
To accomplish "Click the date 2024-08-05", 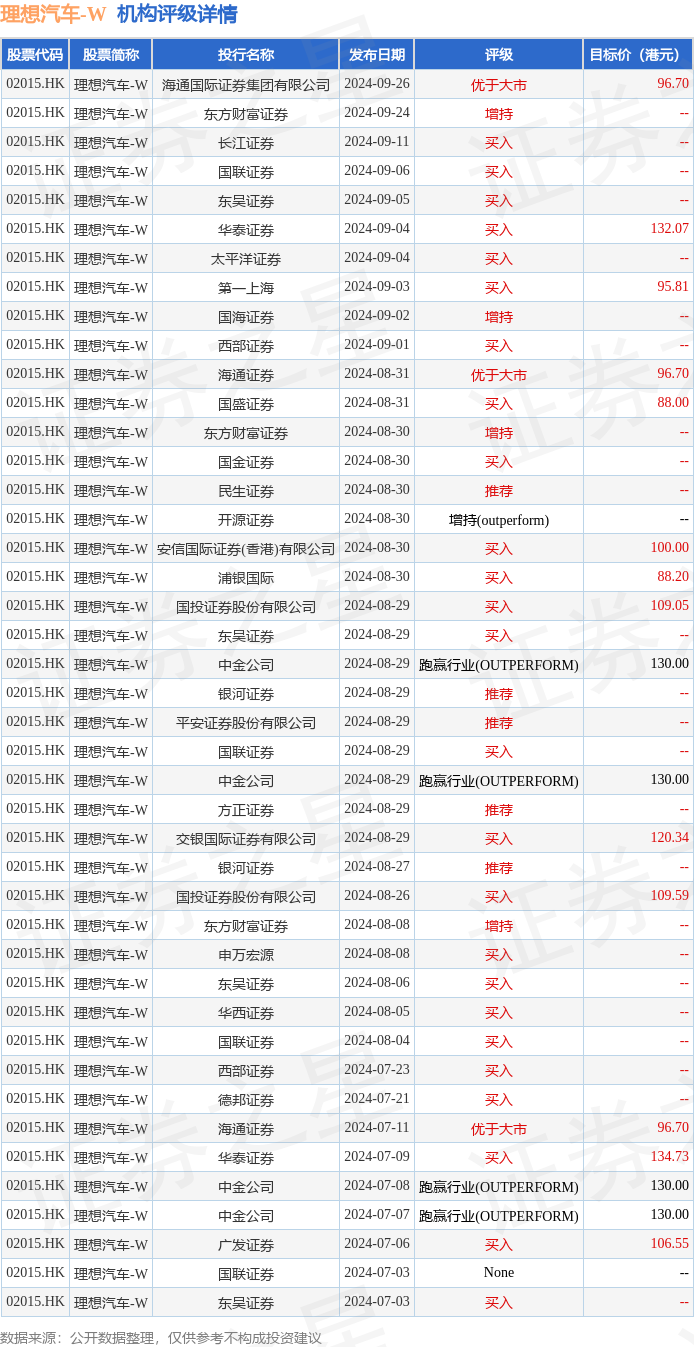I will (x=377, y=1012).
